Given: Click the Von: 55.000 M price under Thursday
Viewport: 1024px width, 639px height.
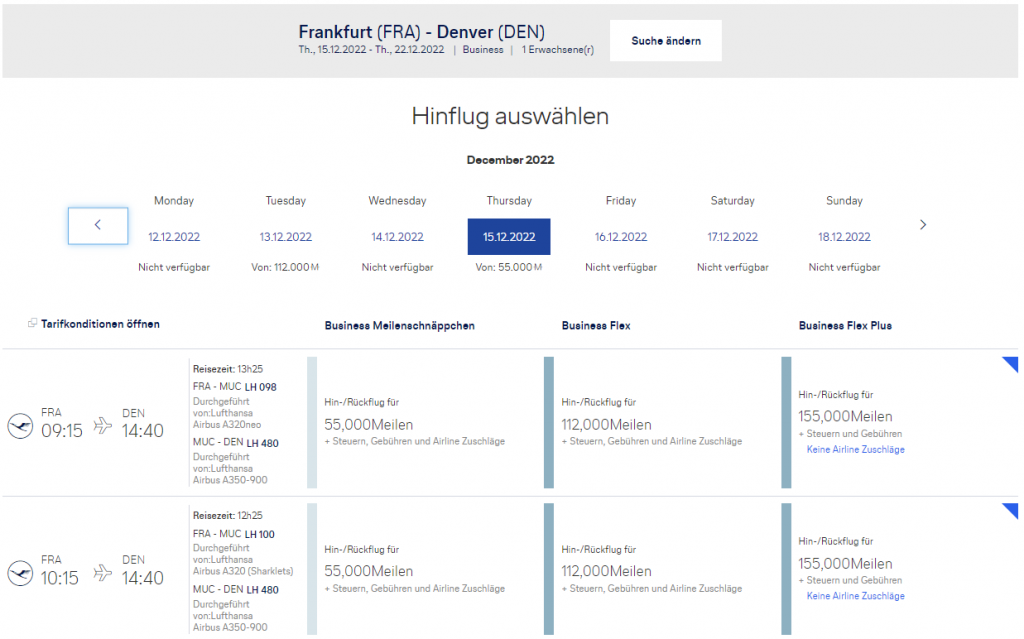Looking at the screenshot, I should [x=509, y=267].
